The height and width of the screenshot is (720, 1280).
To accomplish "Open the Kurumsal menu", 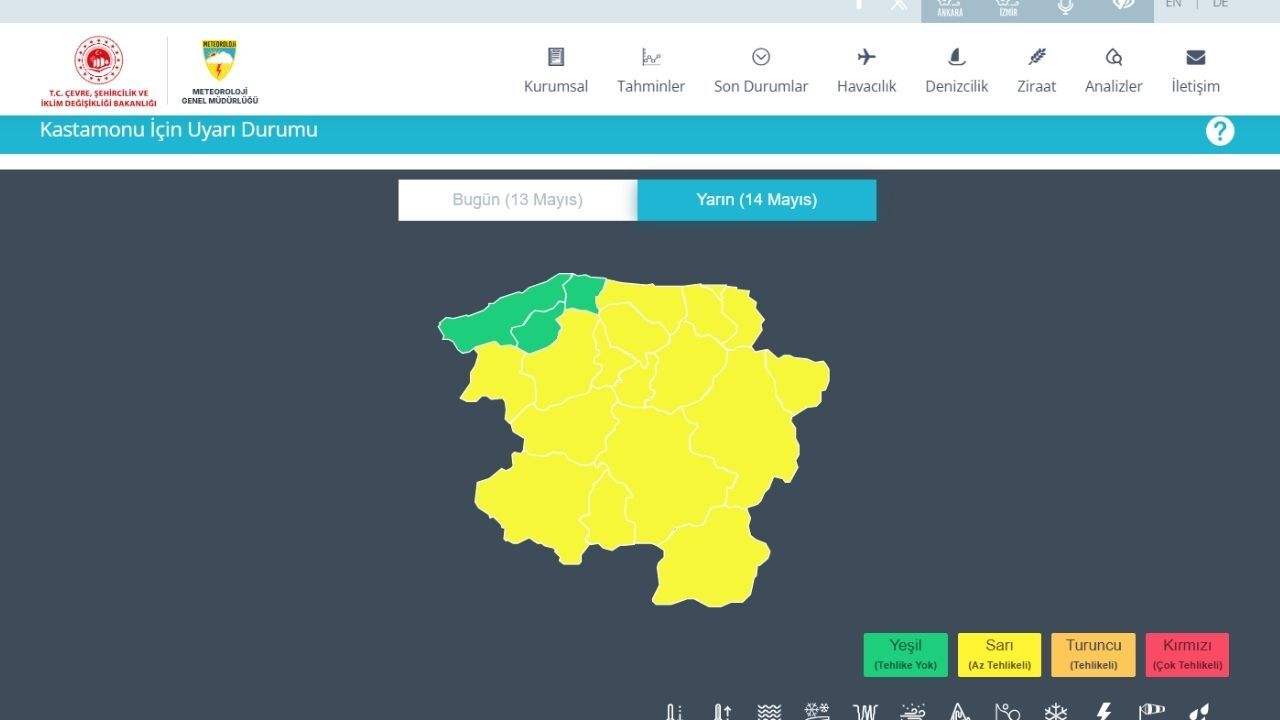I will (556, 71).
